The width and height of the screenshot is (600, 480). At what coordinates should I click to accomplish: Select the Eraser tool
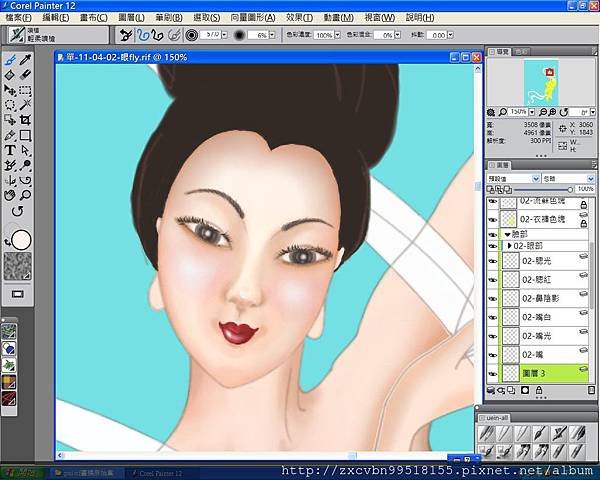tap(25, 75)
